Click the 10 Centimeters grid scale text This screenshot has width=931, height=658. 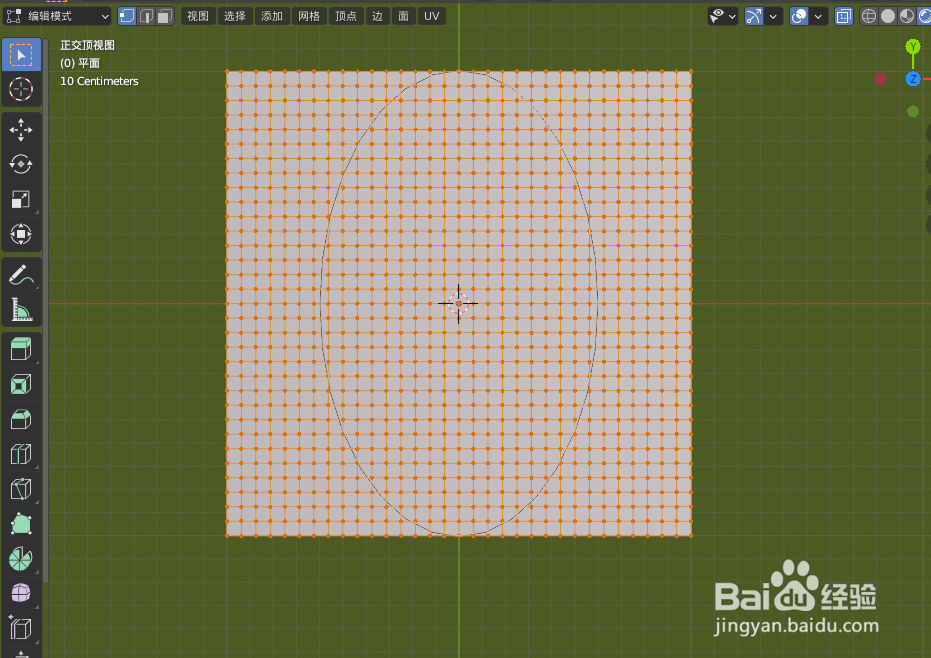[99, 81]
